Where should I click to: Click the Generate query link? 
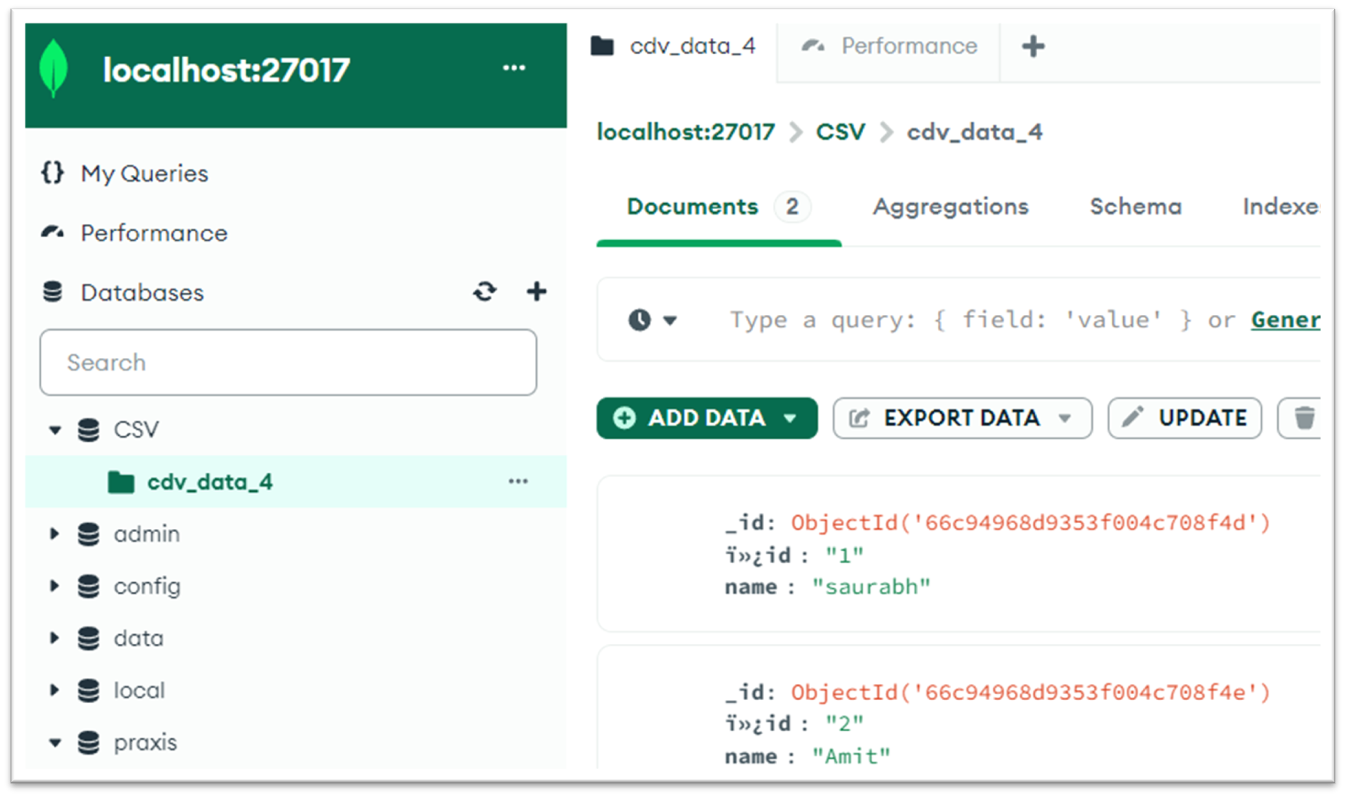pos(1285,320)
